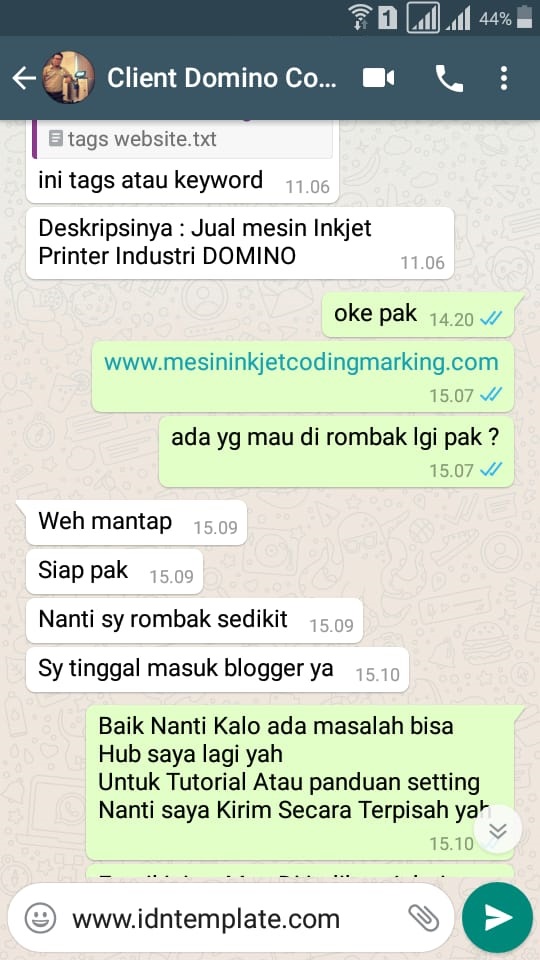Open Client Domino contact info title
Image resolution: width=540 pixels, height=960 pixels.
[222, 78]
